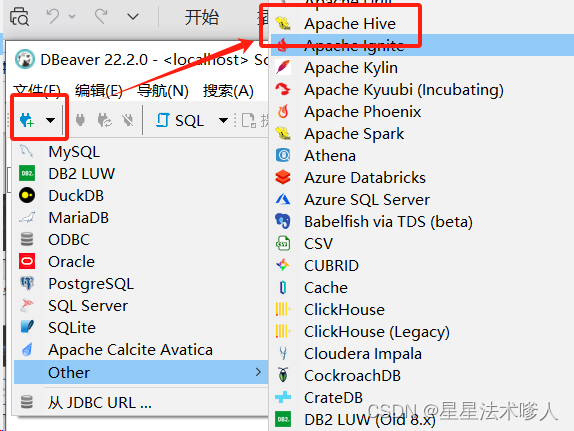Image resolution: width=574 pixels, height=431 pixels.
Task: Click the Cloudera Impala icon
Action: pyautogui.click(x=283, y=353)
